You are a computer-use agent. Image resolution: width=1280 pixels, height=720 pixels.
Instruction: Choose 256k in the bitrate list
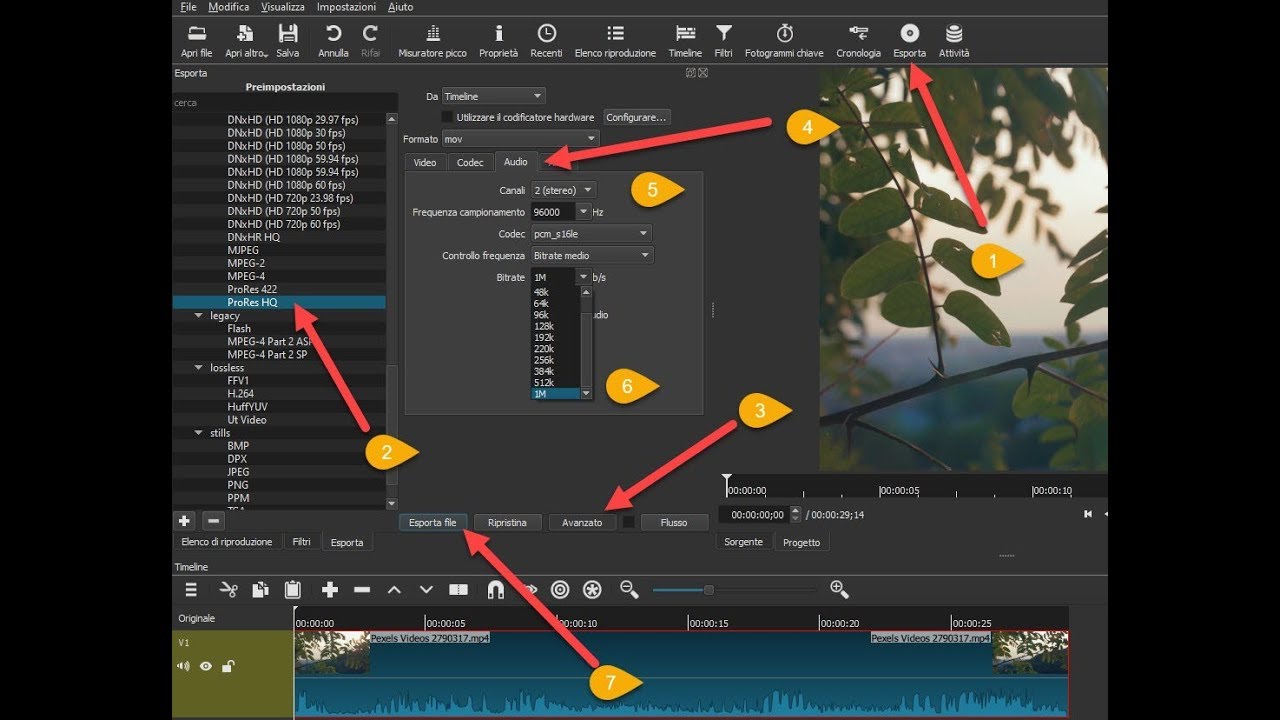[x=544, y=360]
